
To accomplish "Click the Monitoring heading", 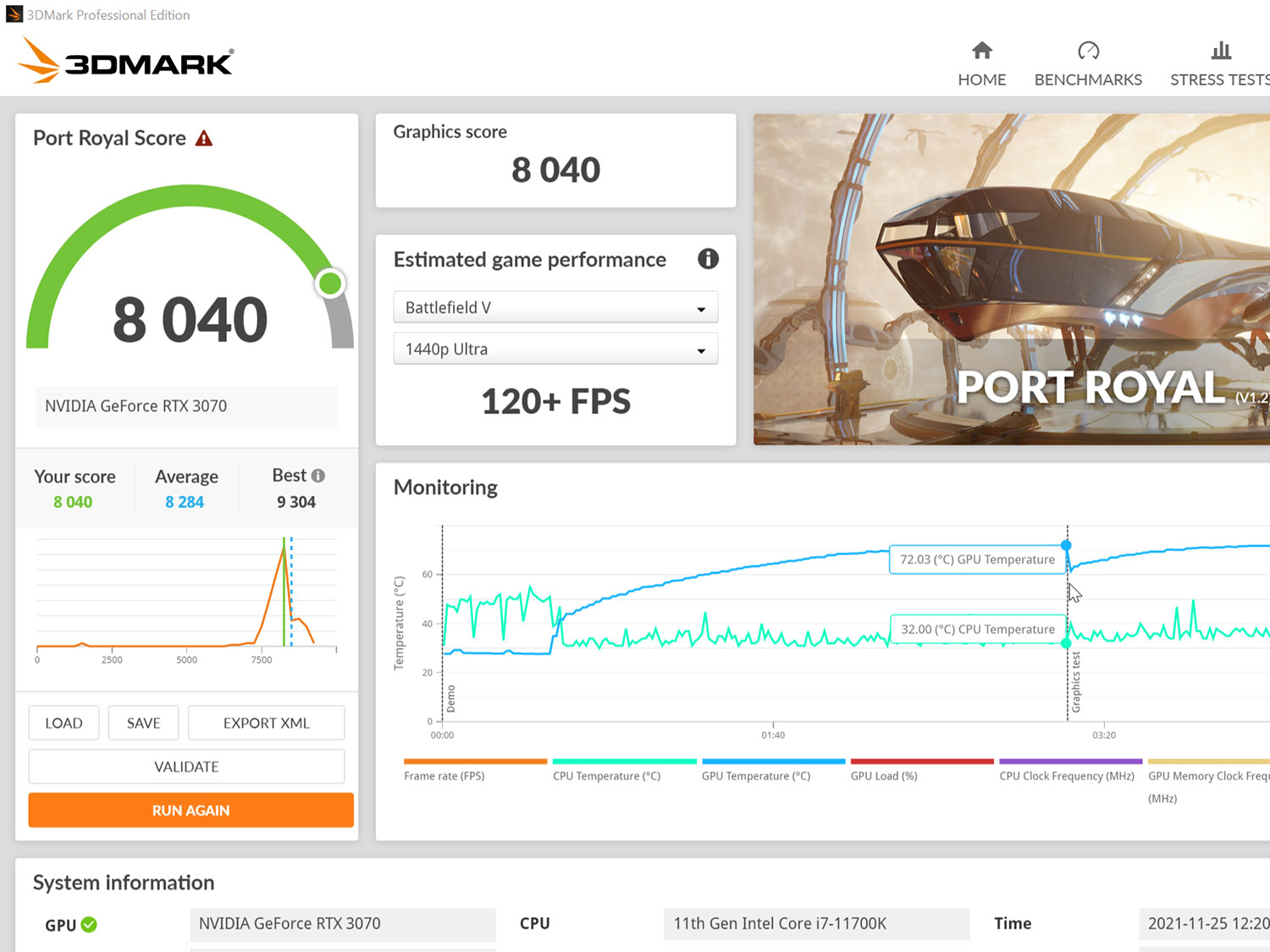I will (445, 487).
